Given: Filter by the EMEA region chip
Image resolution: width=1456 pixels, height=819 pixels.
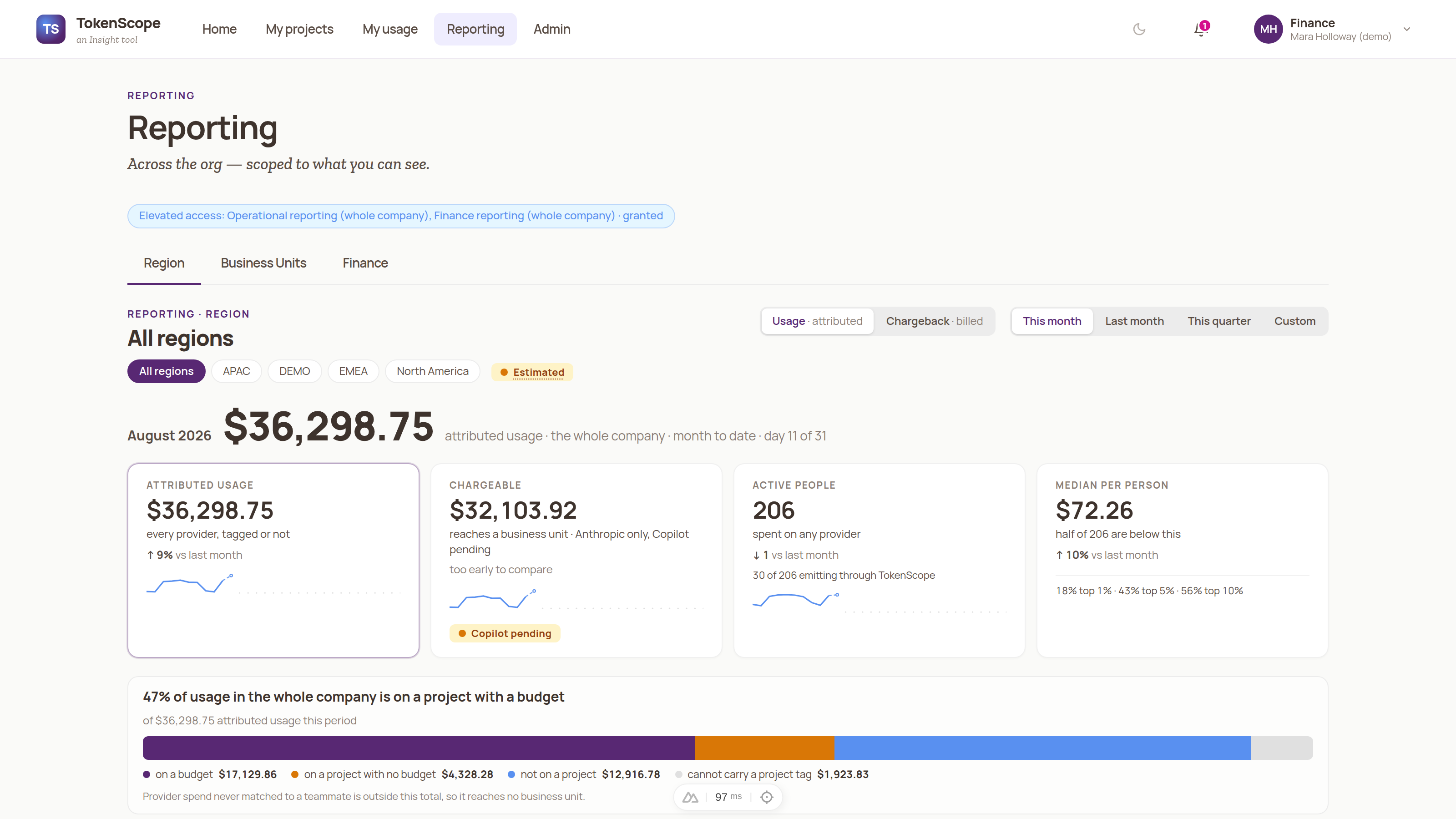Looking at the screenshot, I should (x=353, y=371).
